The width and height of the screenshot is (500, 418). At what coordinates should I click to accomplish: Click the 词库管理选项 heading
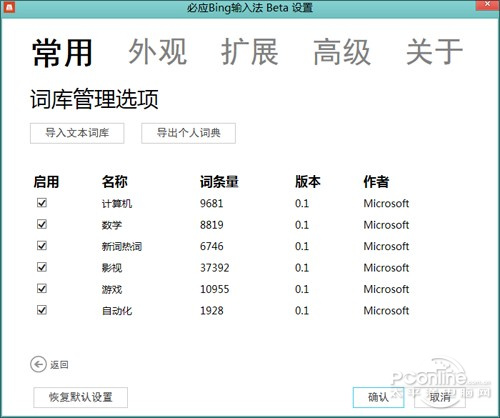coord(94,99)
